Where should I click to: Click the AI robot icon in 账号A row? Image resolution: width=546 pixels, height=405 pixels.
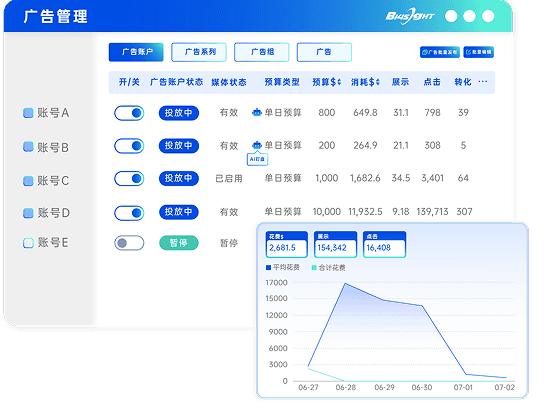(x=257, y=112)
